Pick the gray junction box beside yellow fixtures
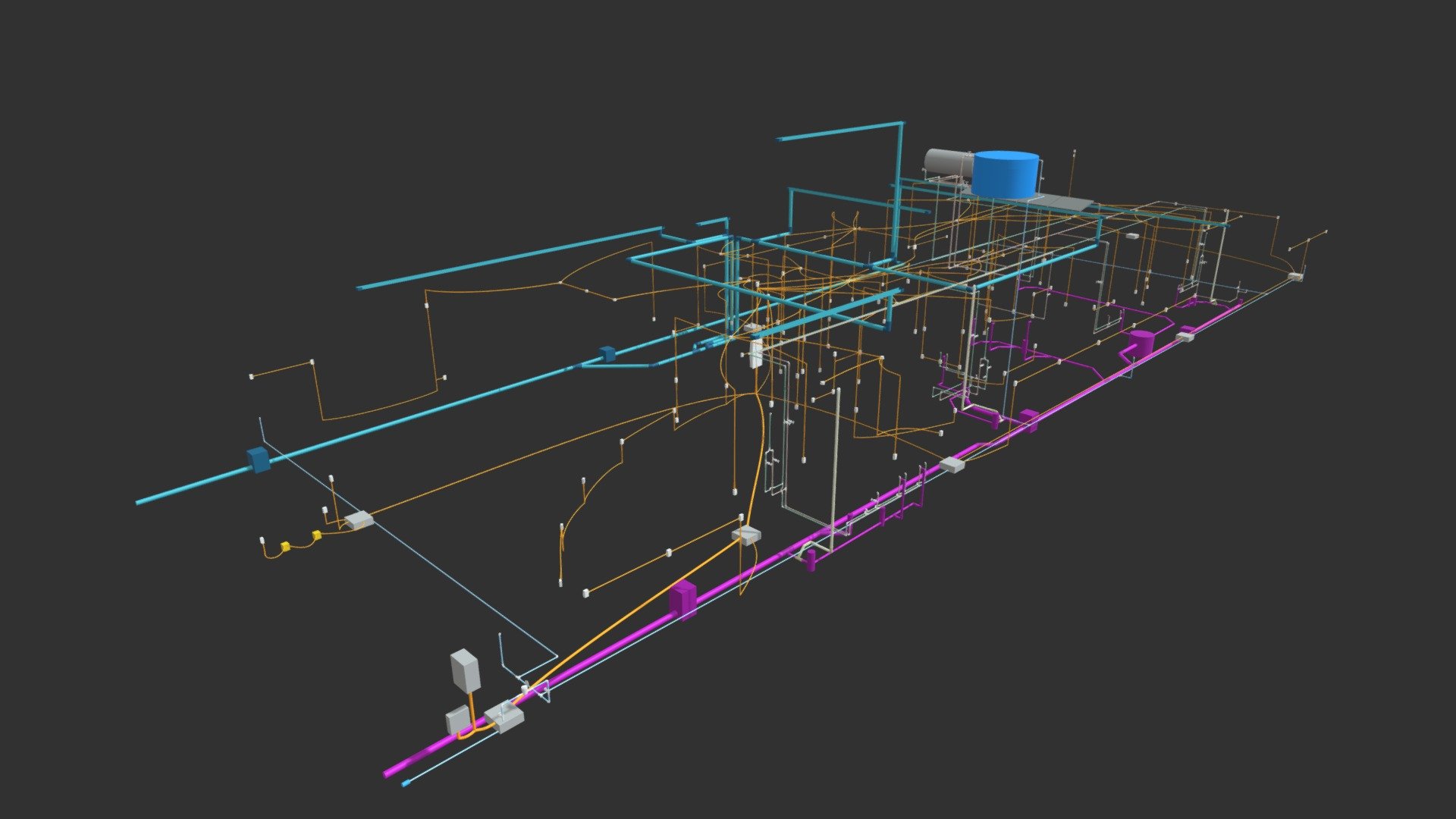Screen dimensions: 1456x819 [x=359, y=520]
